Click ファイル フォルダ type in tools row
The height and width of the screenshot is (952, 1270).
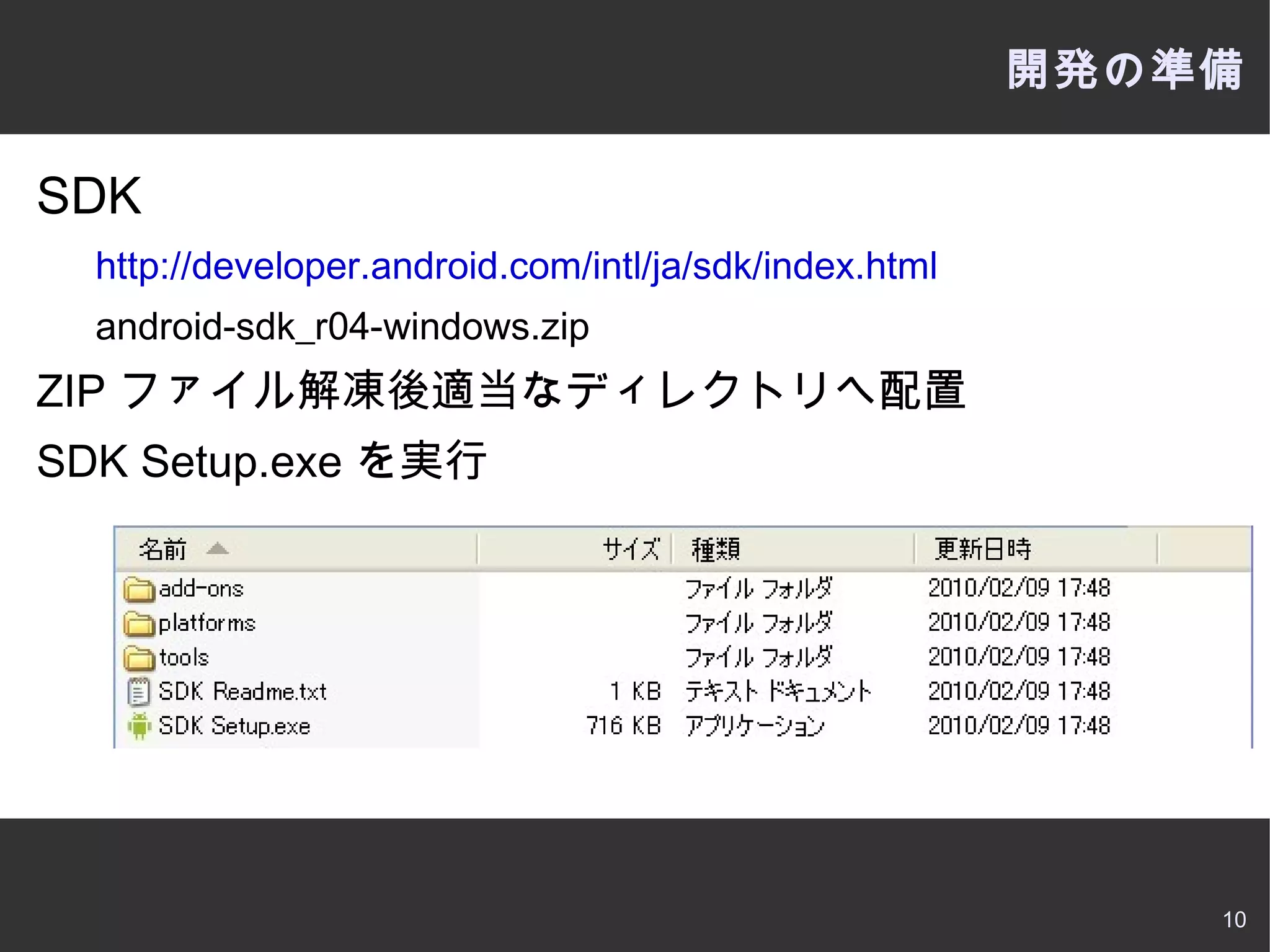[x=759, y=657]
